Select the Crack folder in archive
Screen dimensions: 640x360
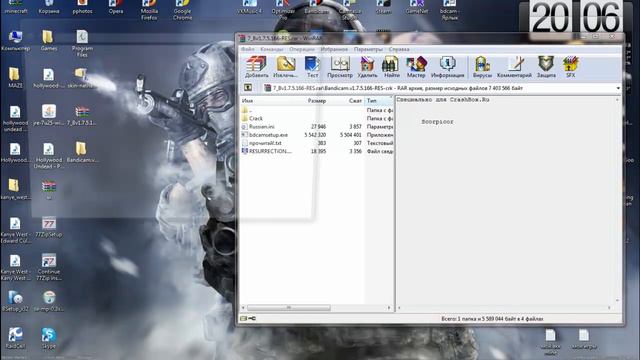tap(316, 118)
